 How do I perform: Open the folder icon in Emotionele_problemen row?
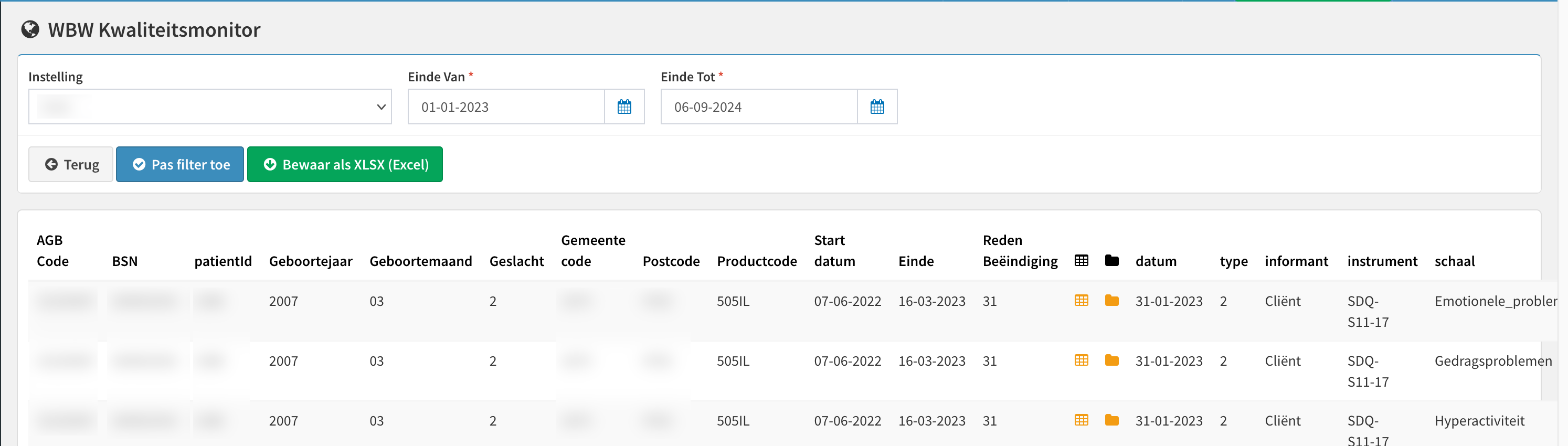(1112, 300)
